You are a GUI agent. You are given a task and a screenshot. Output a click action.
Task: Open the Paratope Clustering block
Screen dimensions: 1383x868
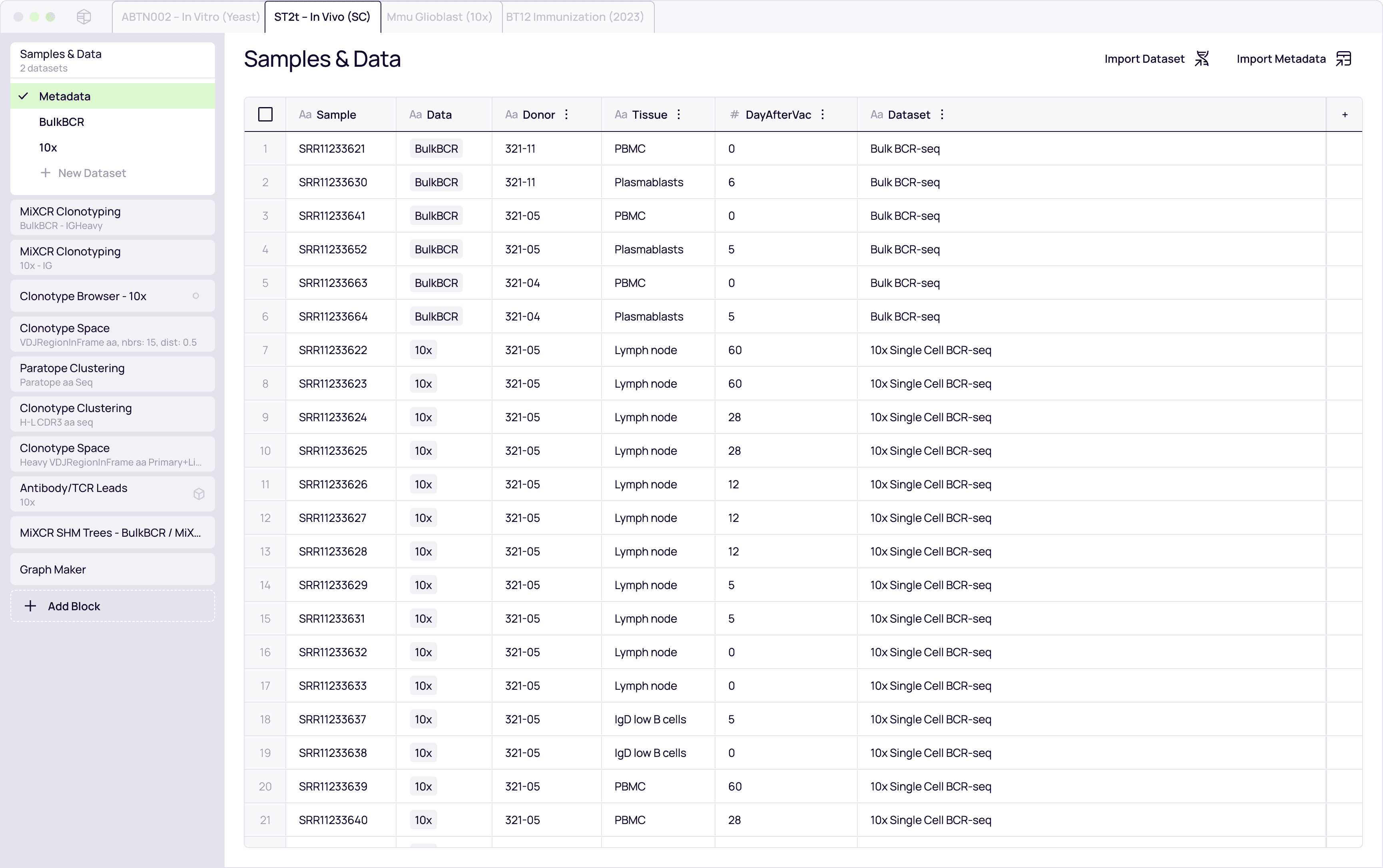pyautogui.click(x=72, y=374)
